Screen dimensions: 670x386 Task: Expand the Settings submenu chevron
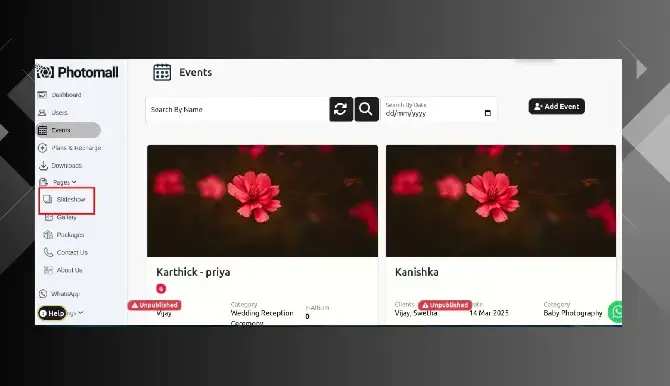pyautogui.click(x=80, y=313)
